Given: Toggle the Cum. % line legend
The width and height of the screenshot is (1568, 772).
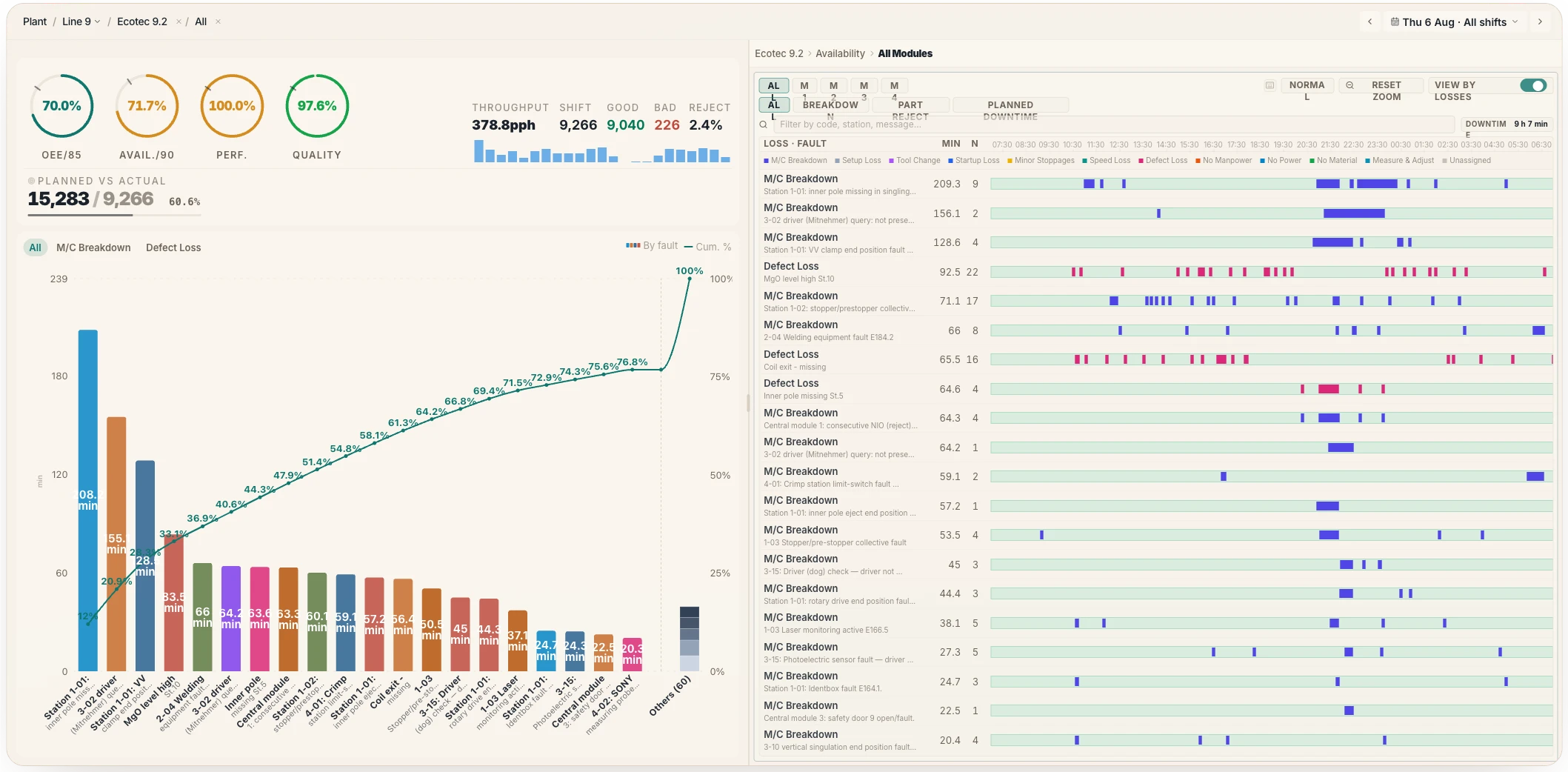Looking at the screenshot, I should [x=707, y=247].
